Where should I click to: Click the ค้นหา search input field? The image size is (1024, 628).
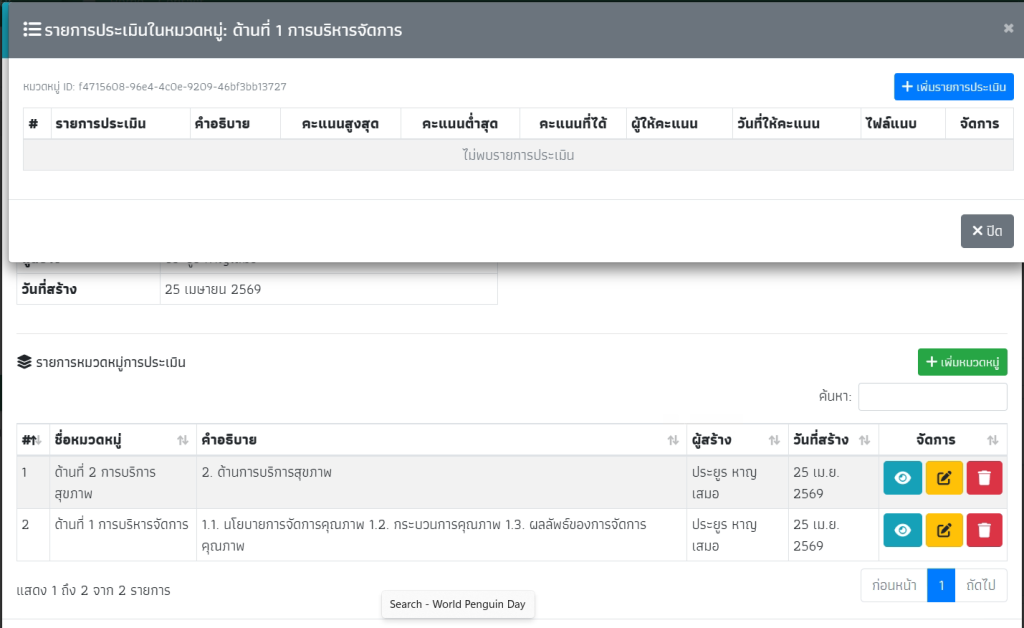[x=932, y=397]
